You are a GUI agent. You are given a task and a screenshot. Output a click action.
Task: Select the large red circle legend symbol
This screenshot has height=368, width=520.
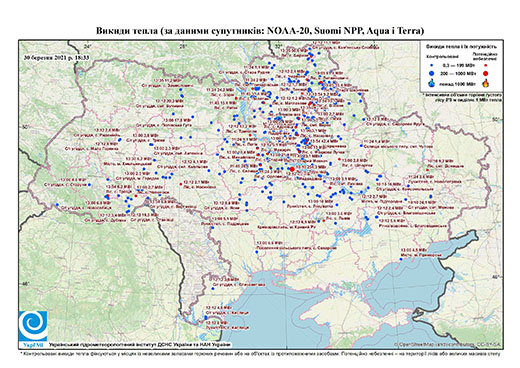click(485, 73)
